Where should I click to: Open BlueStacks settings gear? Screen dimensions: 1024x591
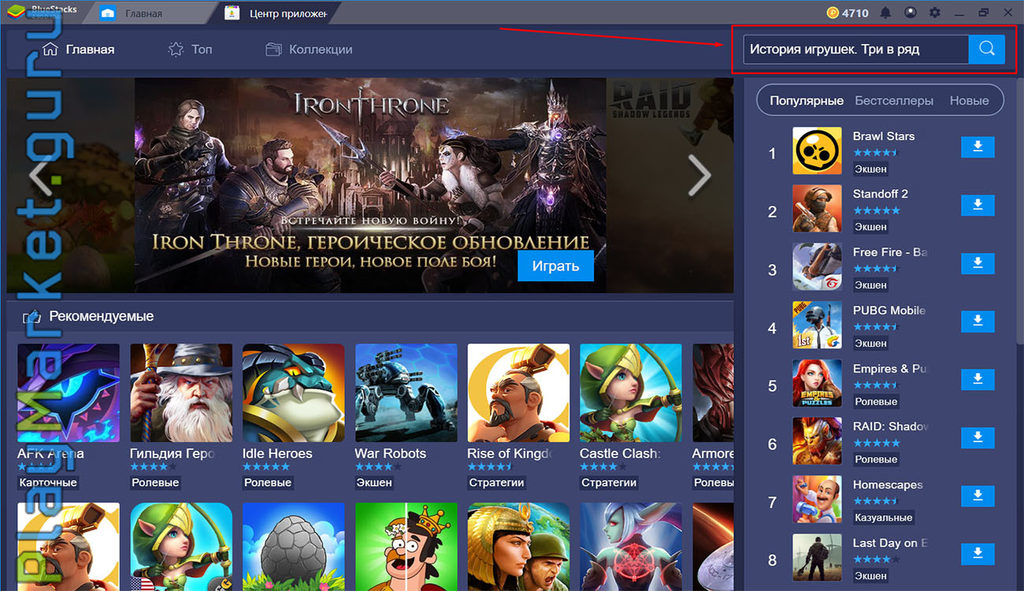935,13
